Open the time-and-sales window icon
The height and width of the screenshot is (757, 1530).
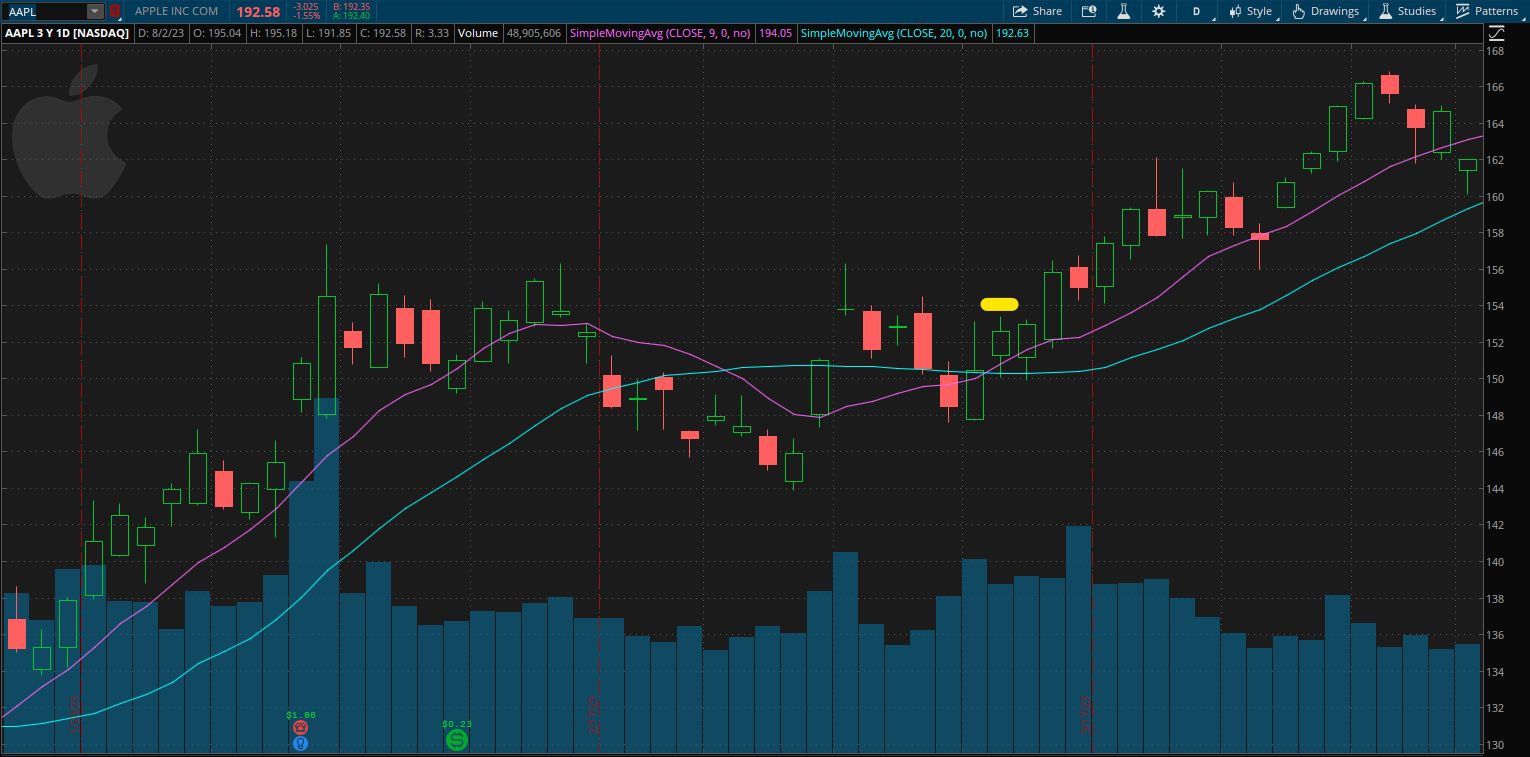[x=1089, y=11]
